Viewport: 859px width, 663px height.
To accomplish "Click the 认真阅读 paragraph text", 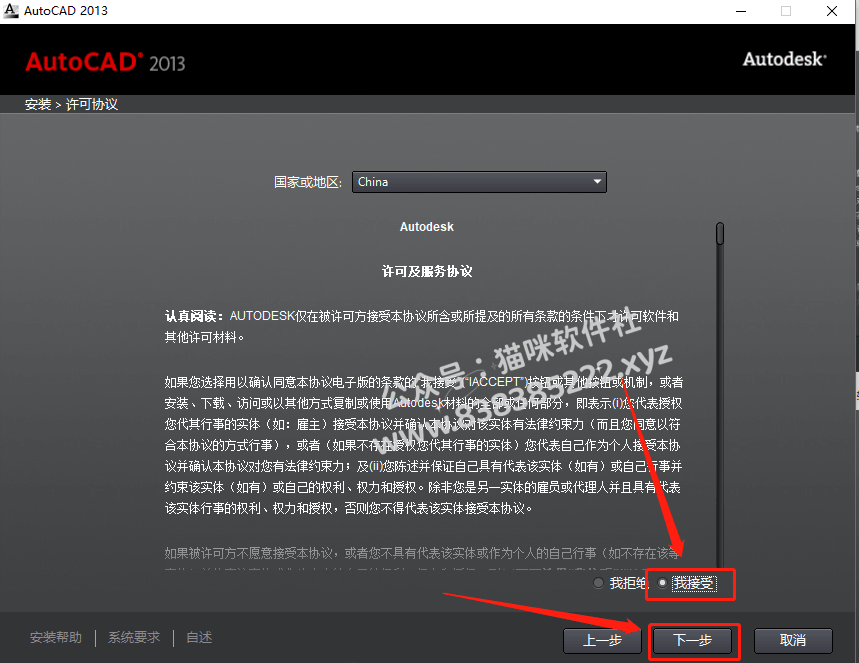I will 422,327.
